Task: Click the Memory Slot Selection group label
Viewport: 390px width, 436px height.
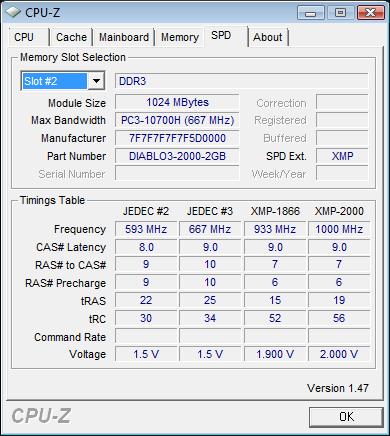Action: (73, 57)
